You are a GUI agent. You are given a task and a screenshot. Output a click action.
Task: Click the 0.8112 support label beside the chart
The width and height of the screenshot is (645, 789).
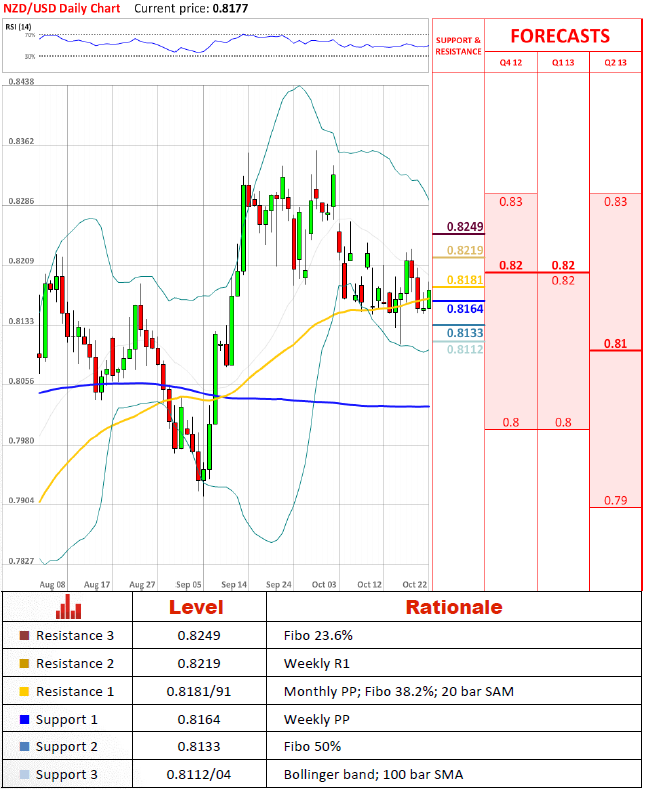click(x=465, y=349)
